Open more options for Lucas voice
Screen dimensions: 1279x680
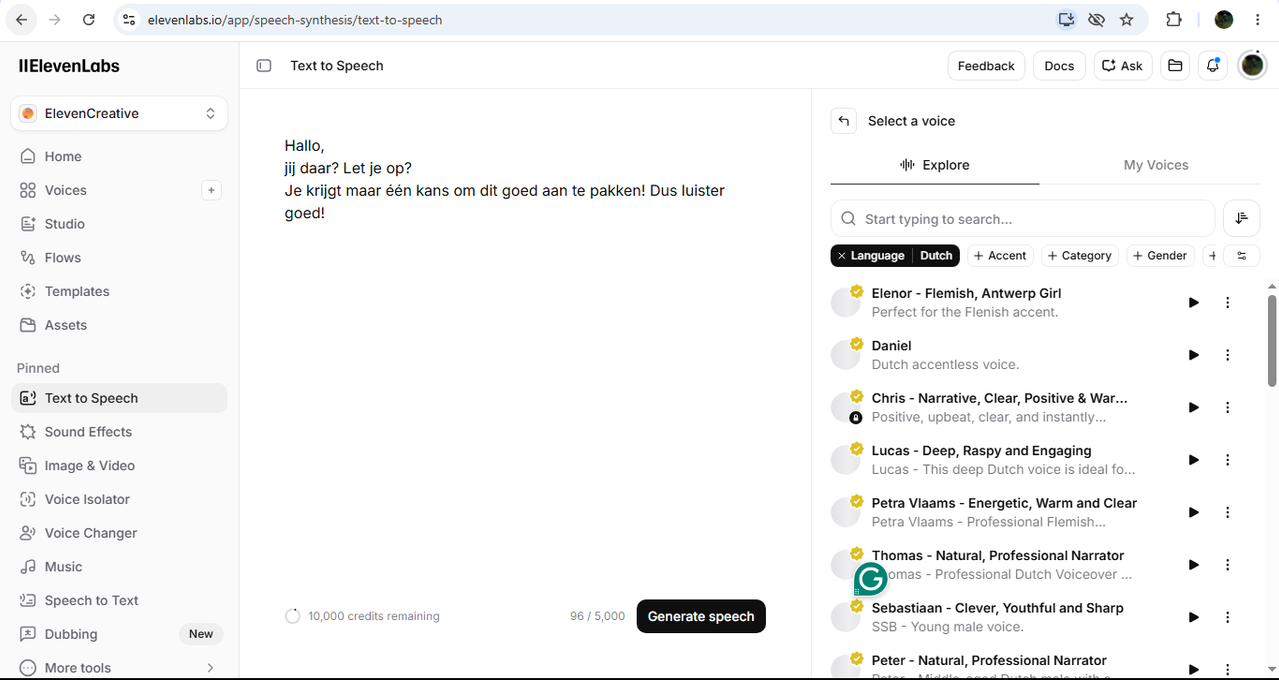[x=1228, y=460]
